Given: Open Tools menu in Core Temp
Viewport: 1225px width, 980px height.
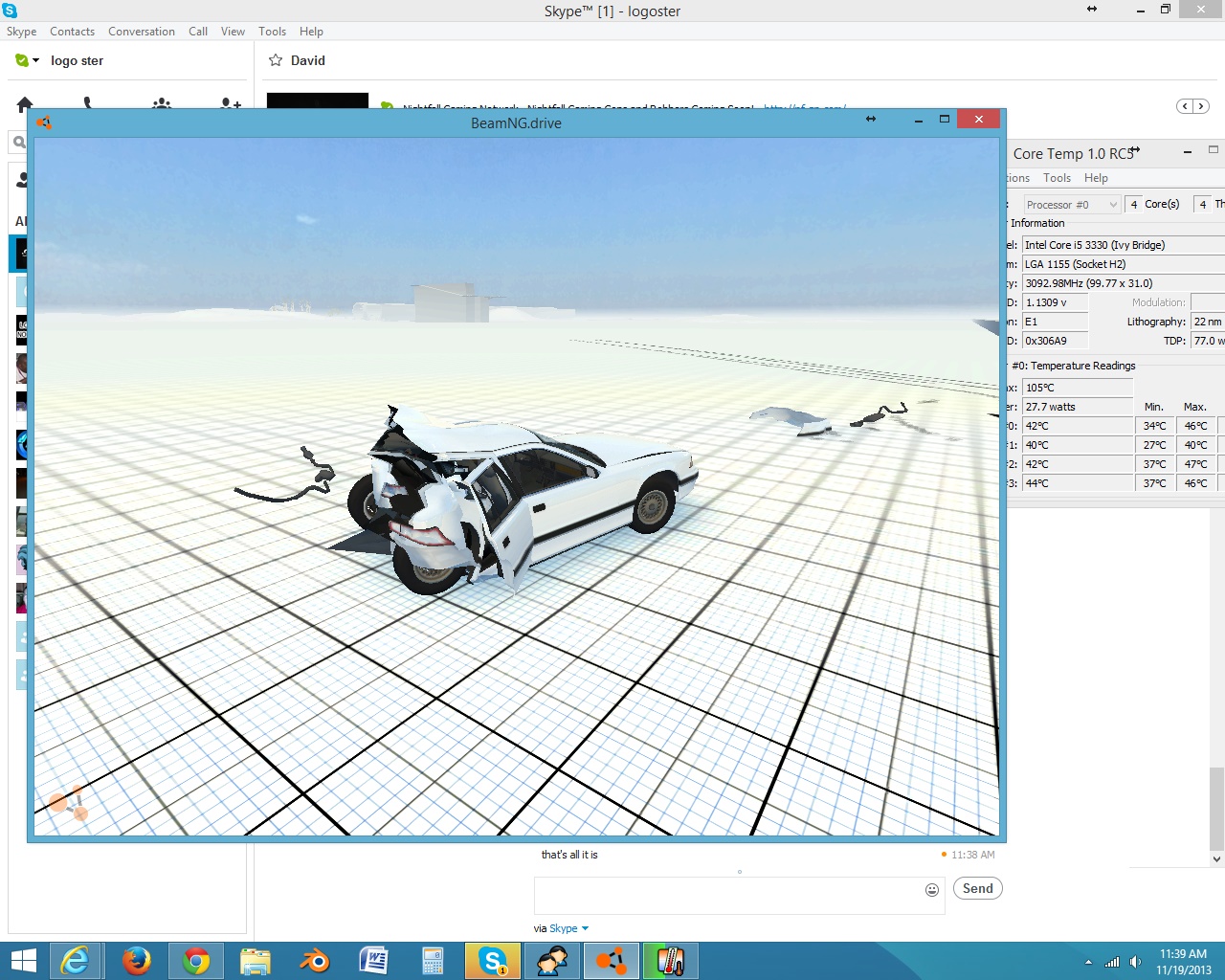Looking at the screenshot, I should 1058,178.
